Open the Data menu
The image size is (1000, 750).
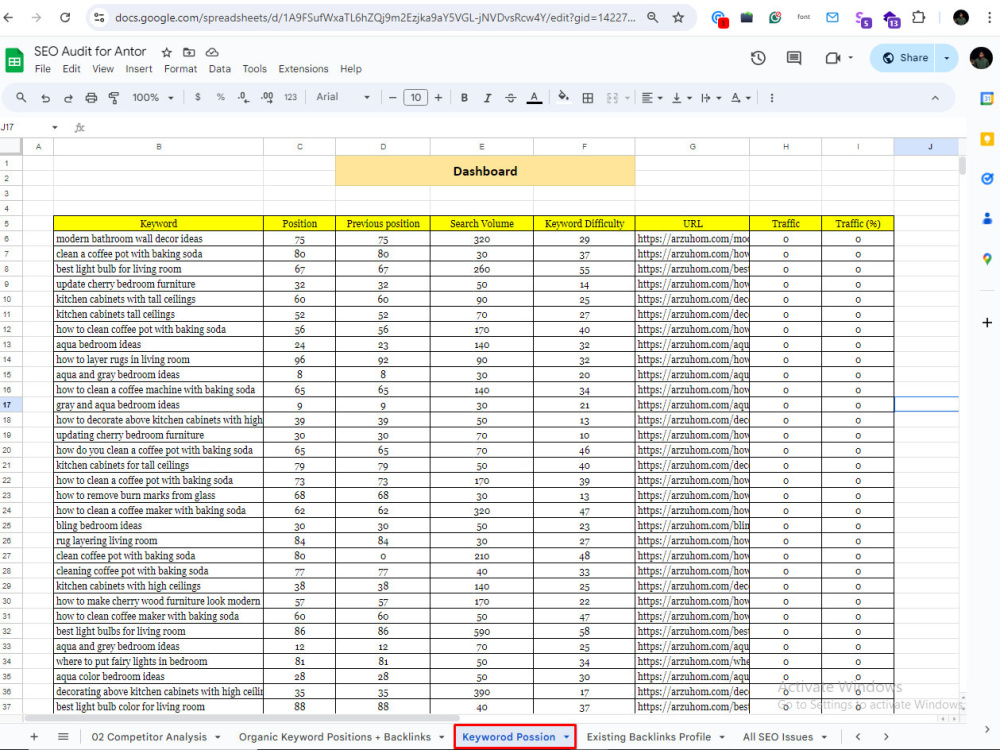tap(219, 69)
